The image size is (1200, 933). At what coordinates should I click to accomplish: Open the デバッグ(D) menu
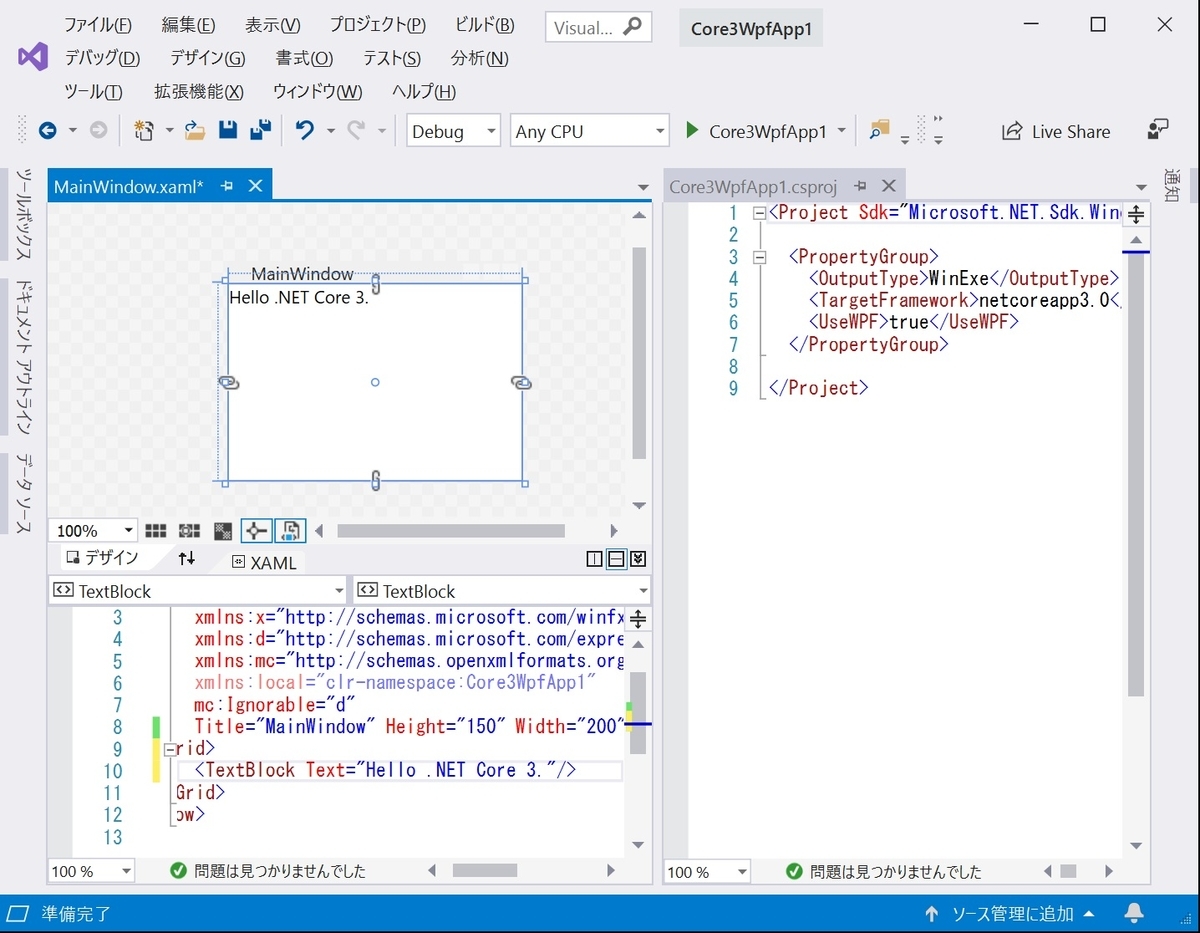pos(102,58)
